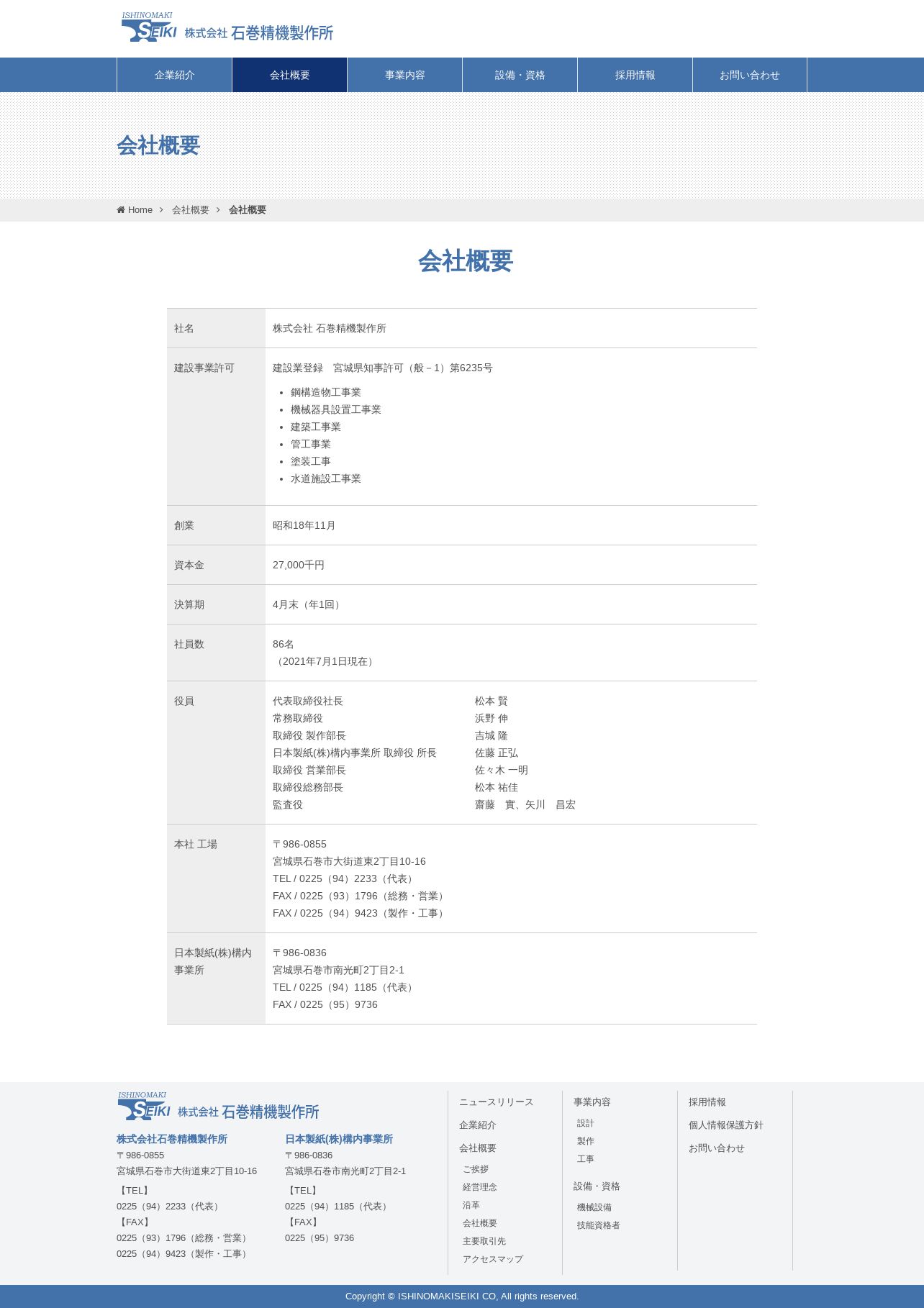Image resolution: width=924 pixels, height=1308 pixels.
Task: Open the ニュースリリース footer link
Action: pos(497,1102)
